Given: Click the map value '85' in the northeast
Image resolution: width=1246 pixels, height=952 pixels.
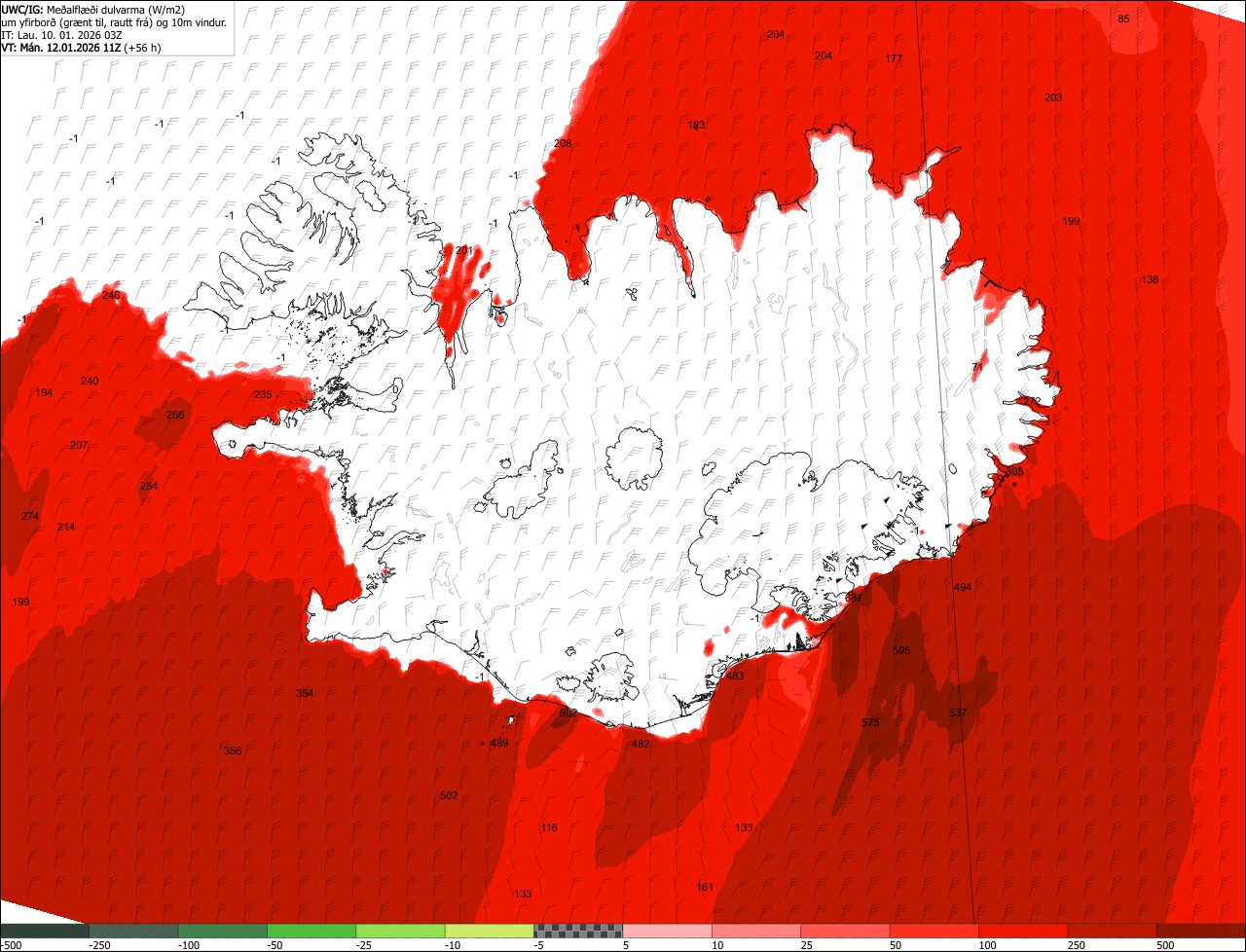Looking at the screenshot, I should tap(1123, 18).
